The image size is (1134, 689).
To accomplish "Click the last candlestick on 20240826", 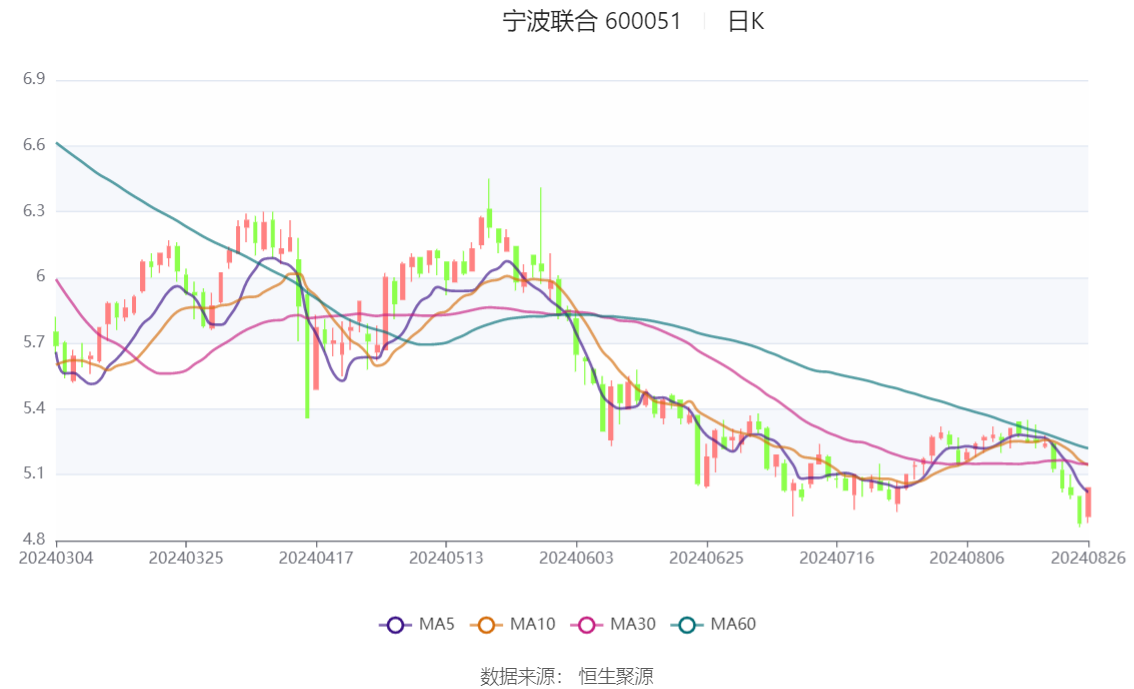I will click(x=1088, y=504).
